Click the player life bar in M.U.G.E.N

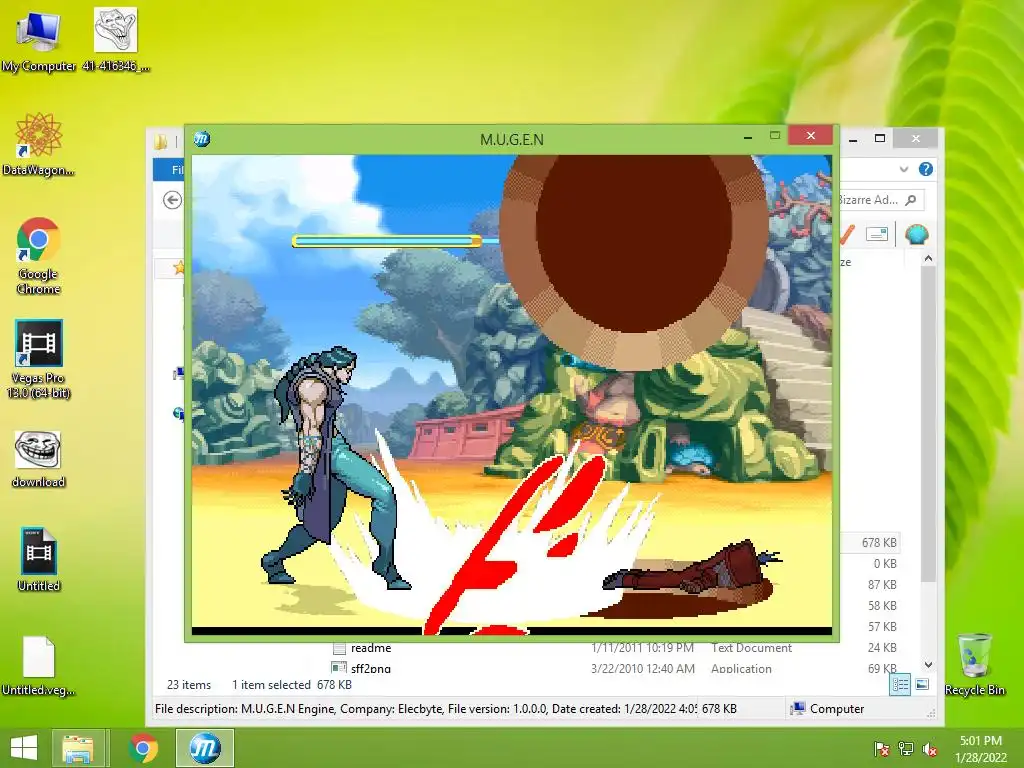[387, 242]
